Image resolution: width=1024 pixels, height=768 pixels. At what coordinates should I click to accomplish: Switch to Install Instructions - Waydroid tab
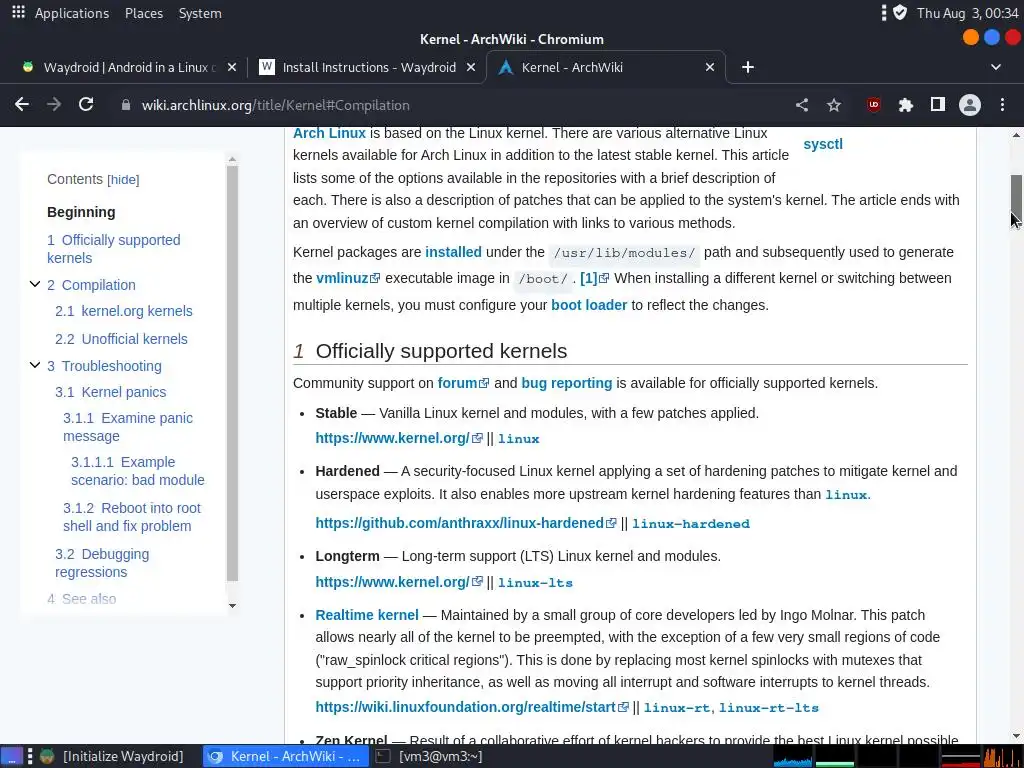click(368, 67)
